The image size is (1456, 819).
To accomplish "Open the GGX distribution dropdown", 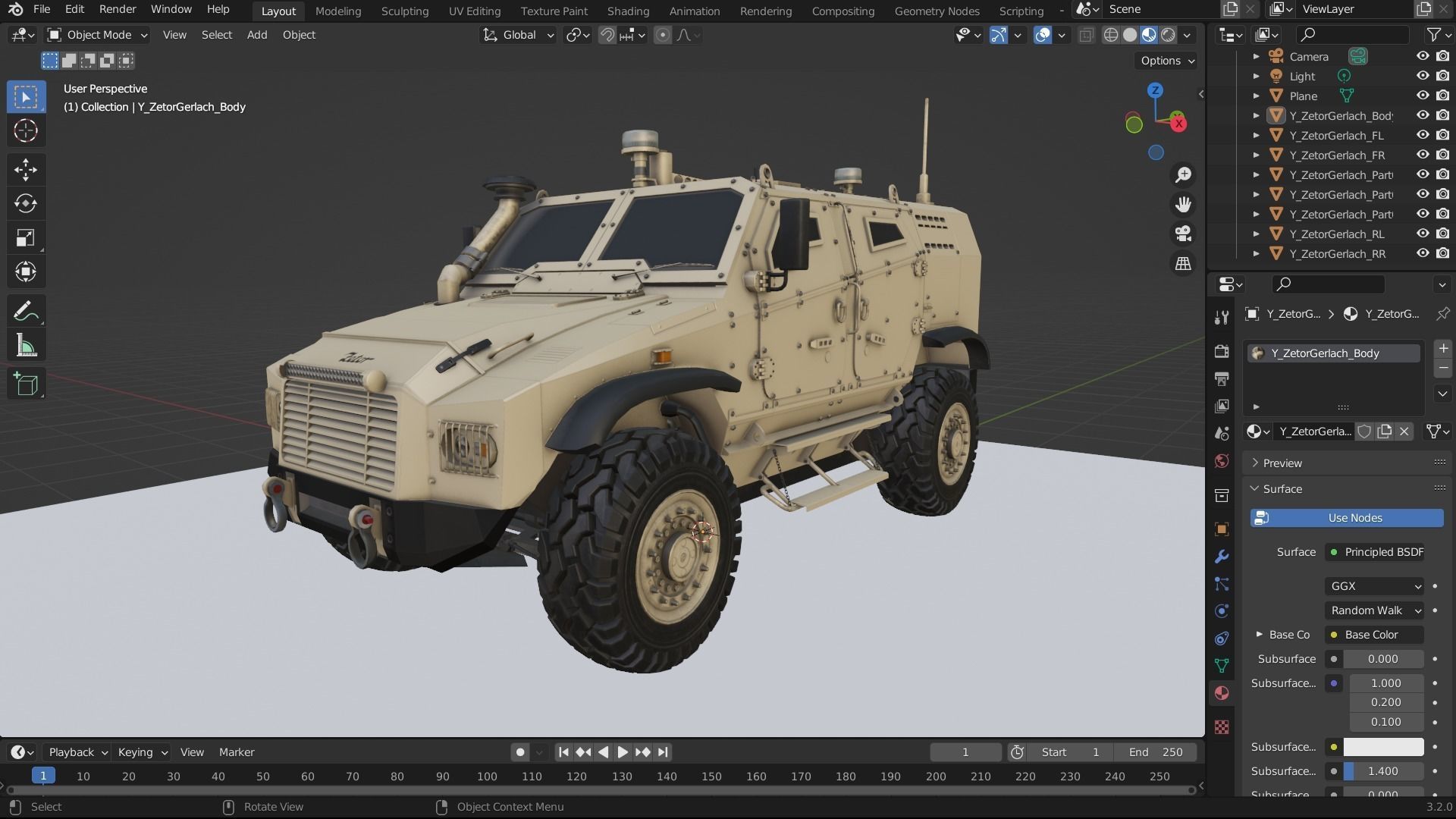I will pos(1375,586).
